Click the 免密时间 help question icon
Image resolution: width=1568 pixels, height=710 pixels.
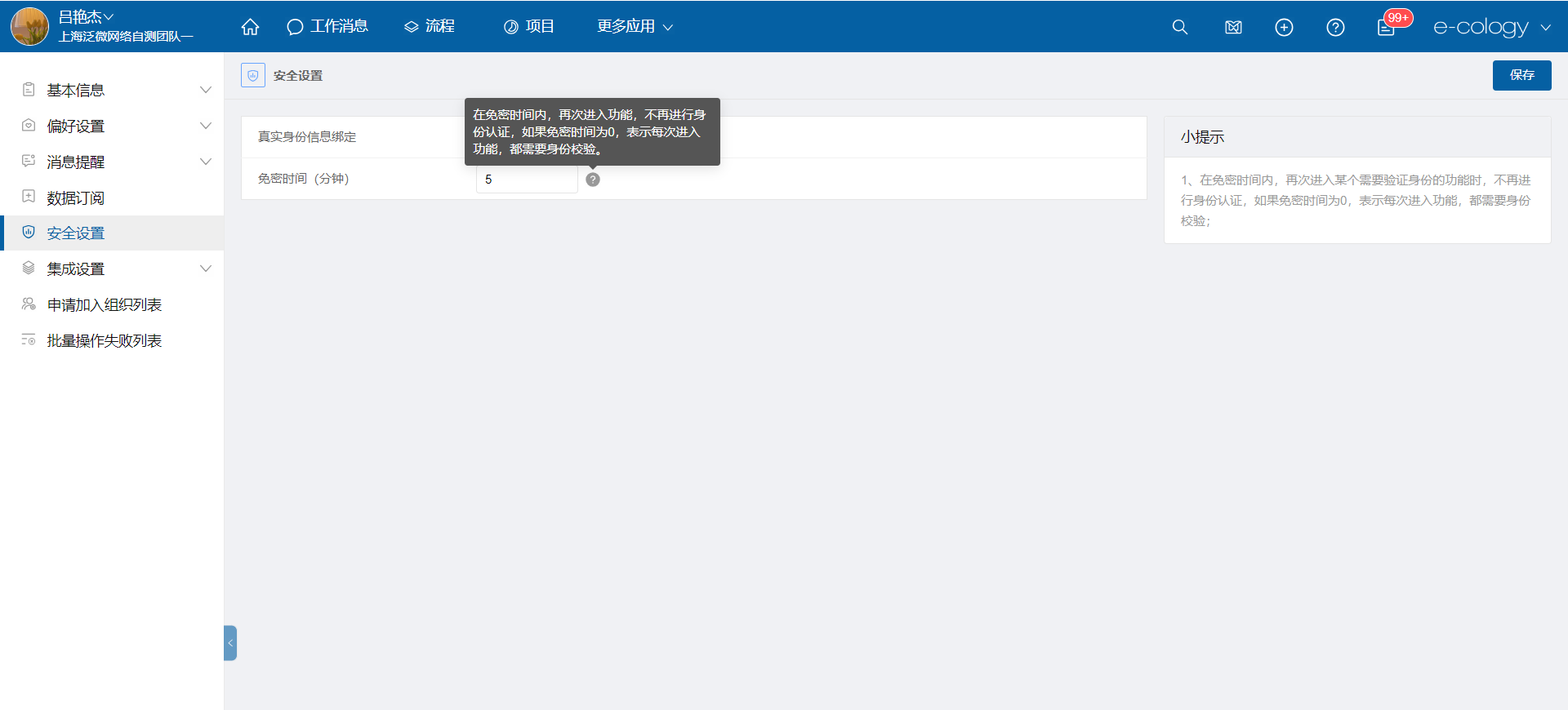click(x=593, y=180)
